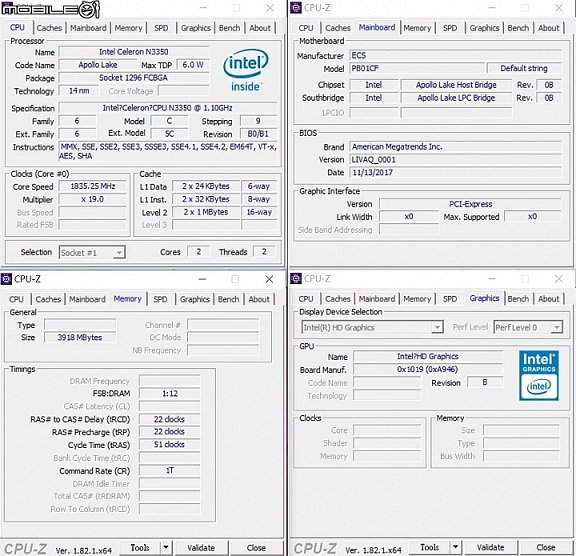Click the Intel Celeron N3350 name field
Image resolution: width=576 pixels, height=556 pixels.
[x=134, y=52]
